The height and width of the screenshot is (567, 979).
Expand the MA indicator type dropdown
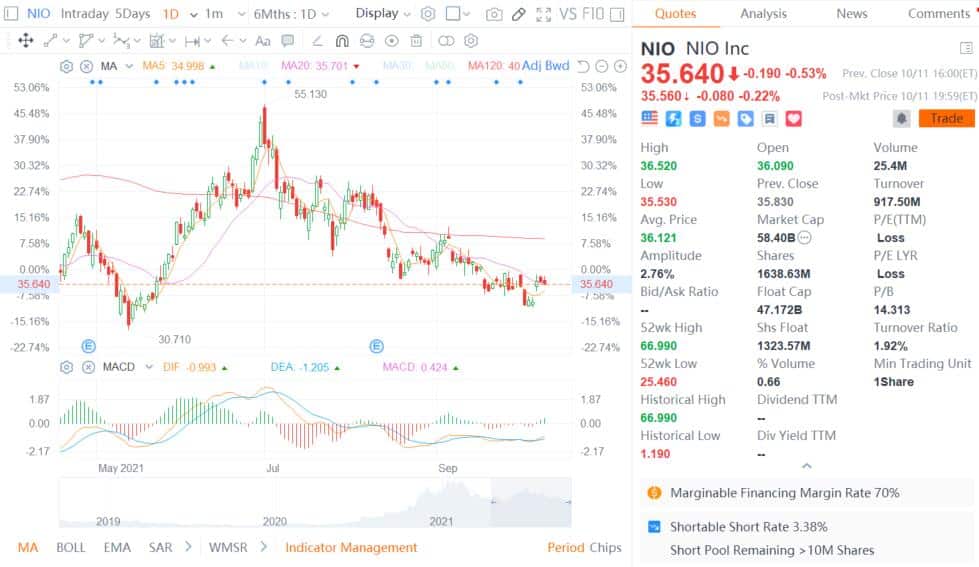(x=129, y=66)
